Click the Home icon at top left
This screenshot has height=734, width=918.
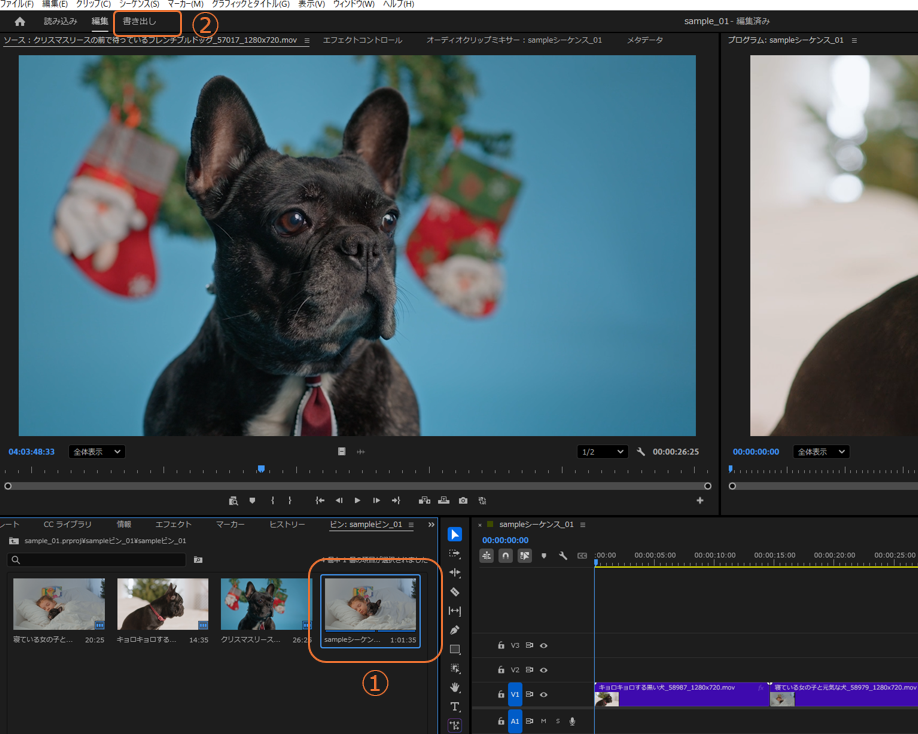[19, 22]
